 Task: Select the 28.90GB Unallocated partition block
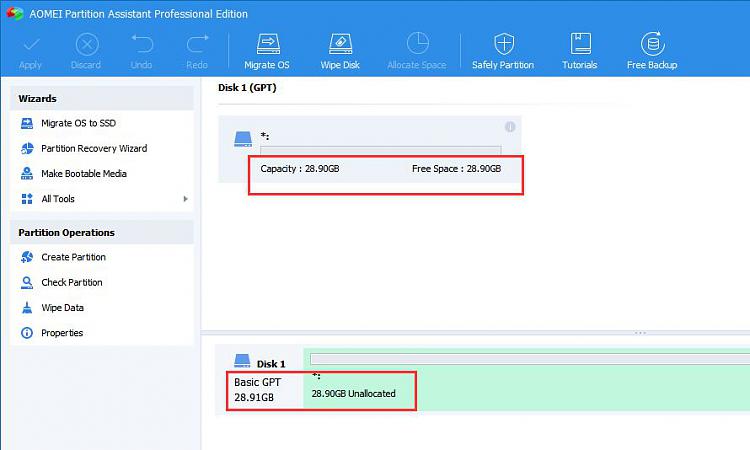526,379
